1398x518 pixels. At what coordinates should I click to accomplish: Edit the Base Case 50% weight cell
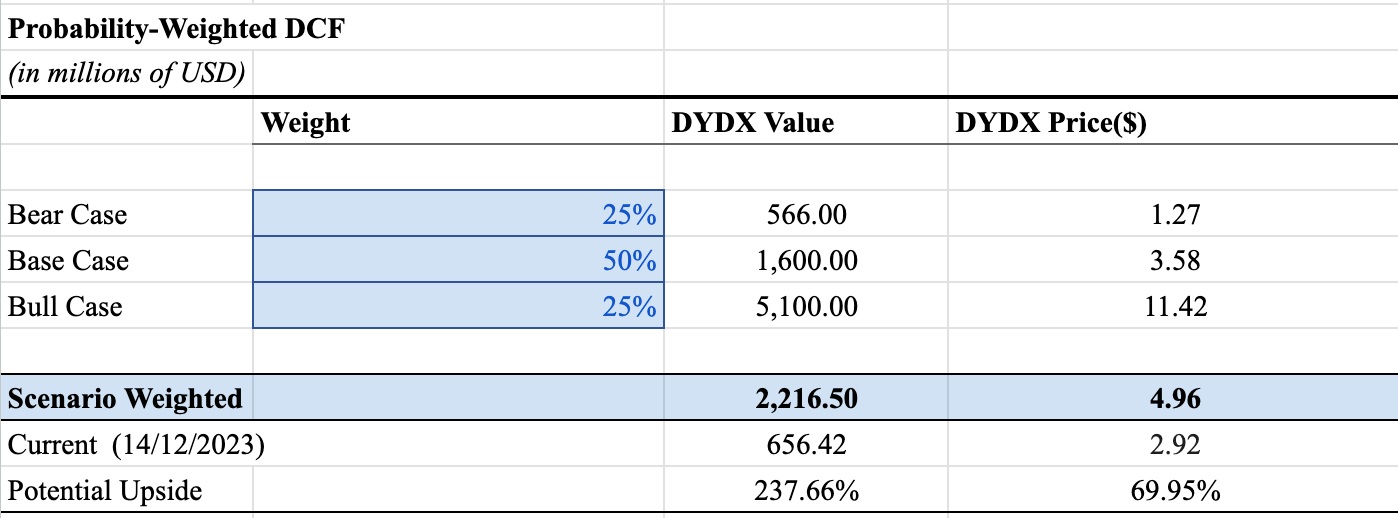[458, 259]
